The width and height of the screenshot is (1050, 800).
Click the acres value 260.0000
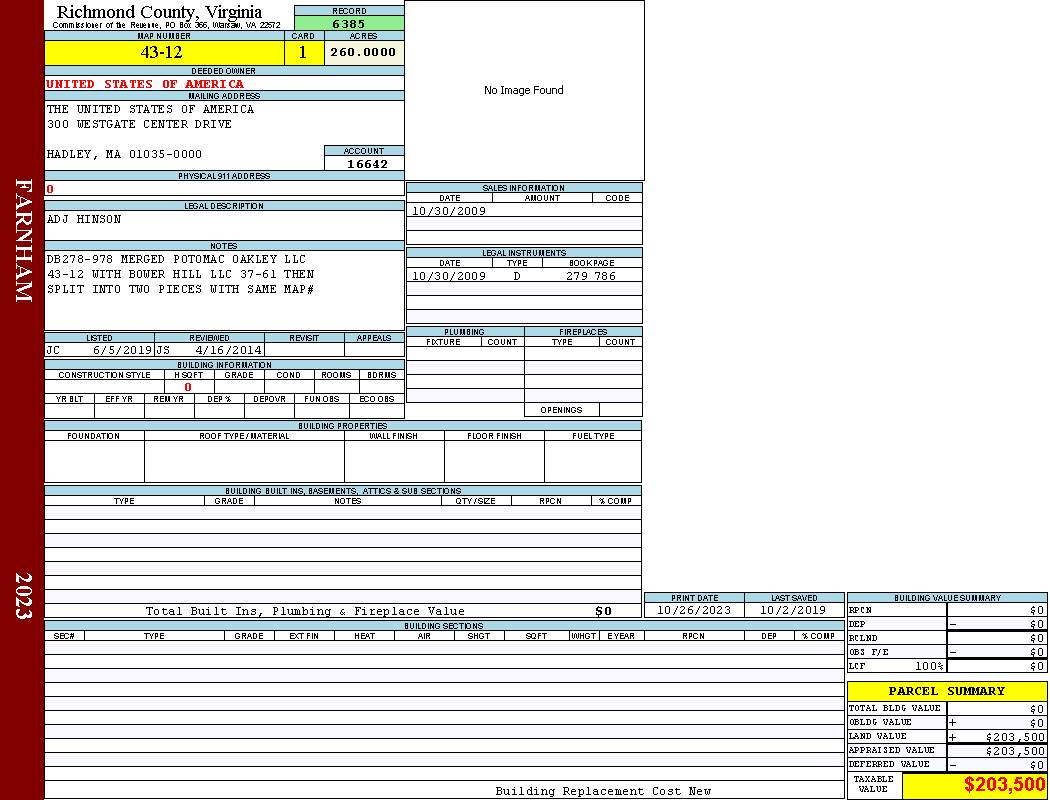[x=364, y=53]
